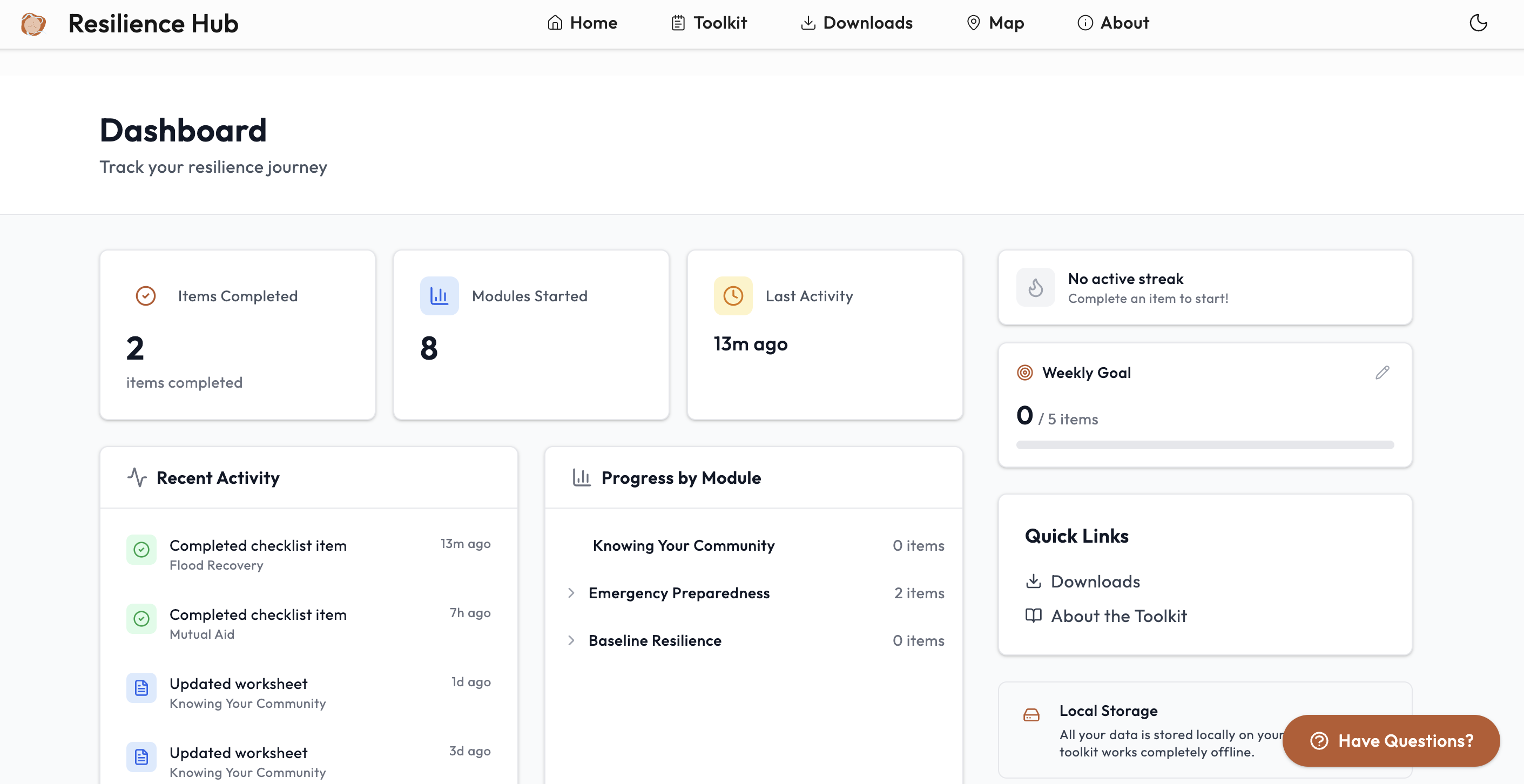Click the Modules Started bar chart icon
Viewport: 1524px width, 784px height.
439,296
